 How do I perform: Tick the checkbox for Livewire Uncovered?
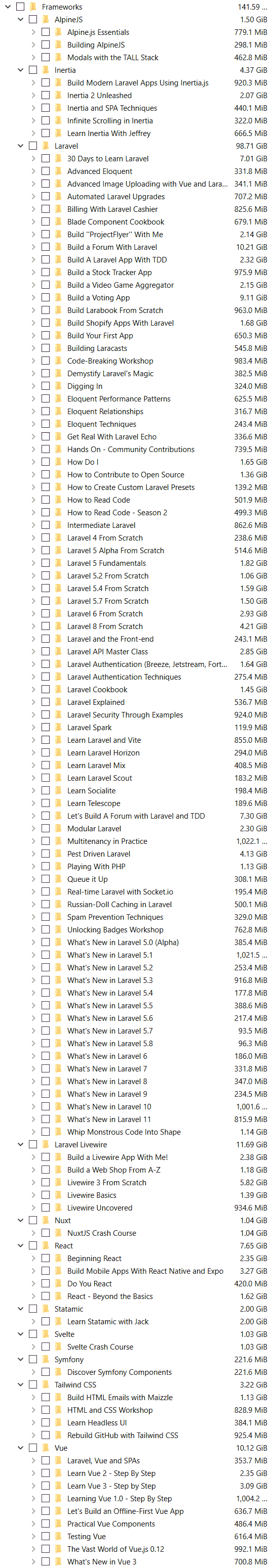[46, 1207]
